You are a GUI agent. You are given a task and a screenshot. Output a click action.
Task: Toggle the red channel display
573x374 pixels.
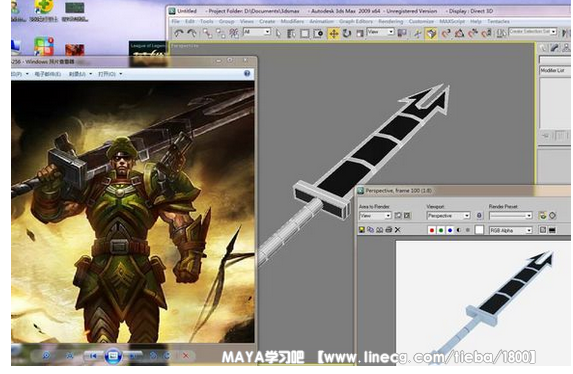(x=432, y=230)
